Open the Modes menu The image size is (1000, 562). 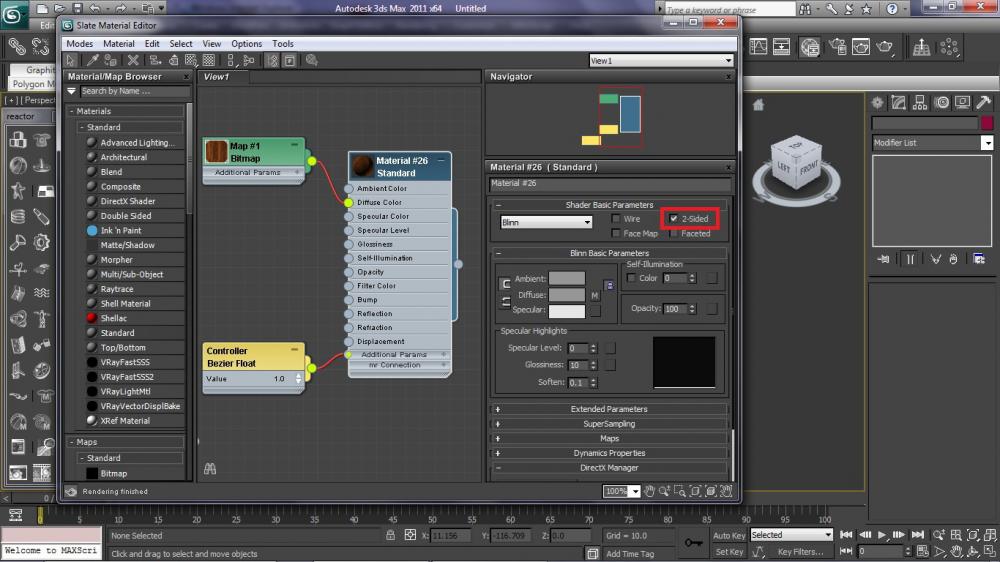(80, 44)
